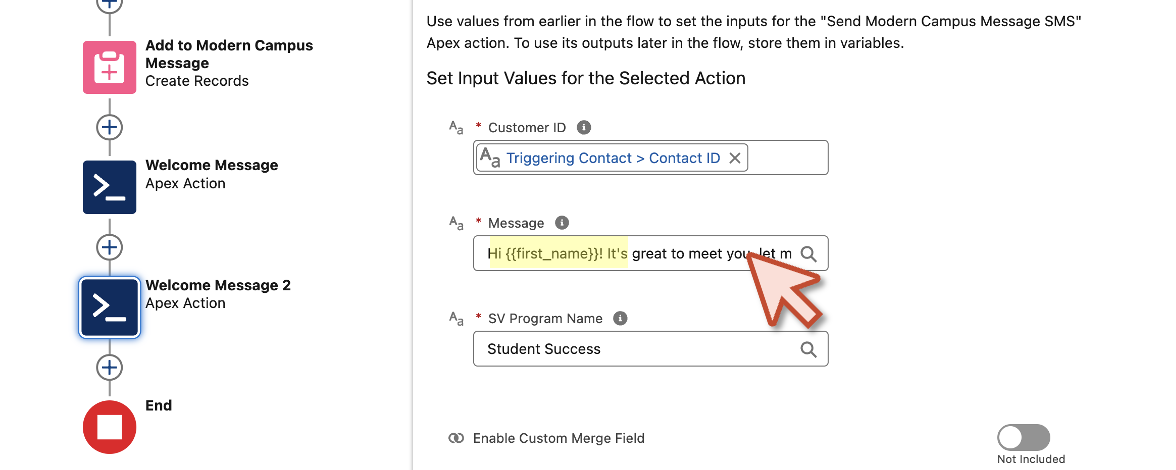
Task: Toggle the Enable Custom Merge Field switch
Action: (x=1023, y=437)
